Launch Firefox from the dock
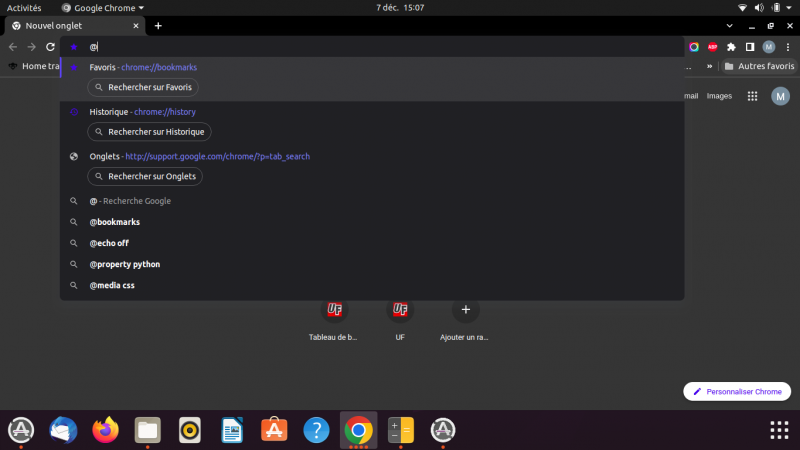Image resolution: width=800 pixels, height=450 pixels. pos(104,430)
